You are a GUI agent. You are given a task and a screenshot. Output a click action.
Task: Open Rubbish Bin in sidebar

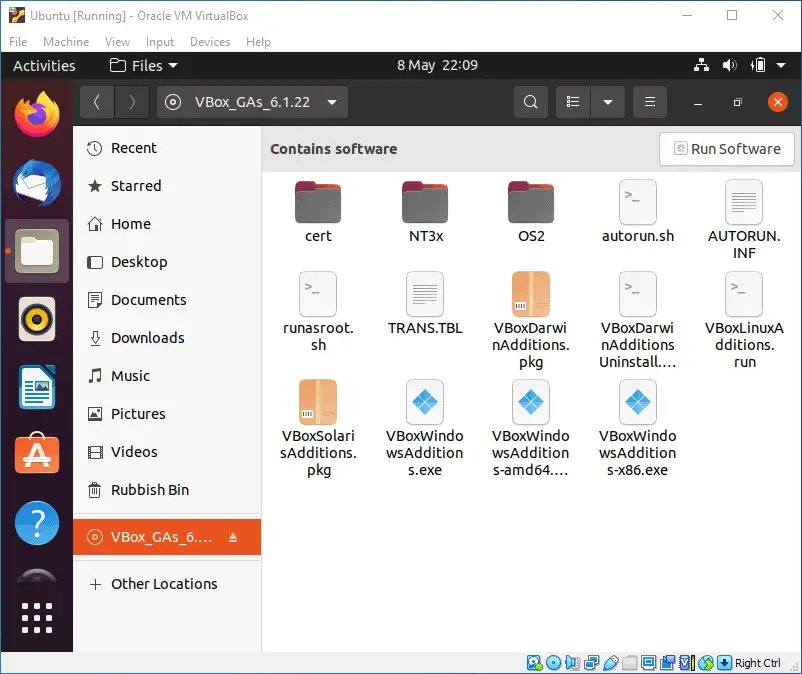pos(167,489)
